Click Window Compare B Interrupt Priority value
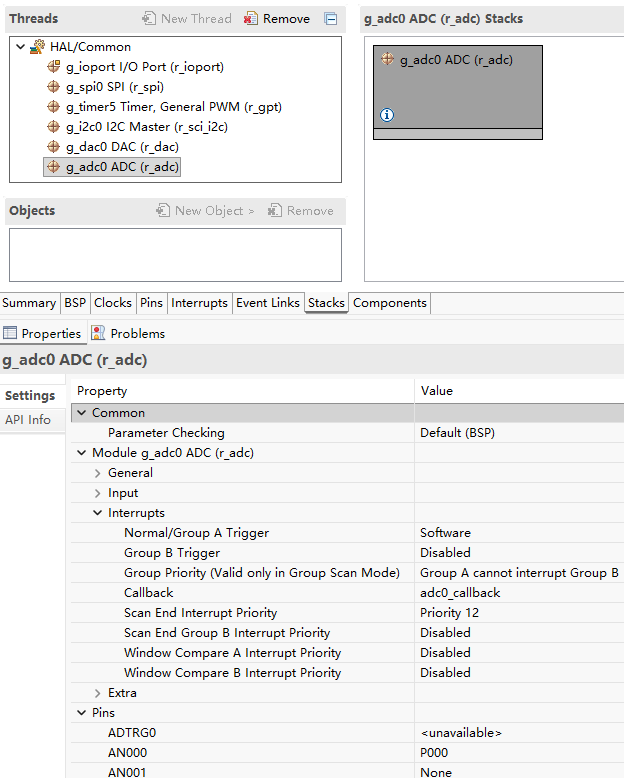The height and width of the screenshot is (778, 624). [x=519, y=673]
